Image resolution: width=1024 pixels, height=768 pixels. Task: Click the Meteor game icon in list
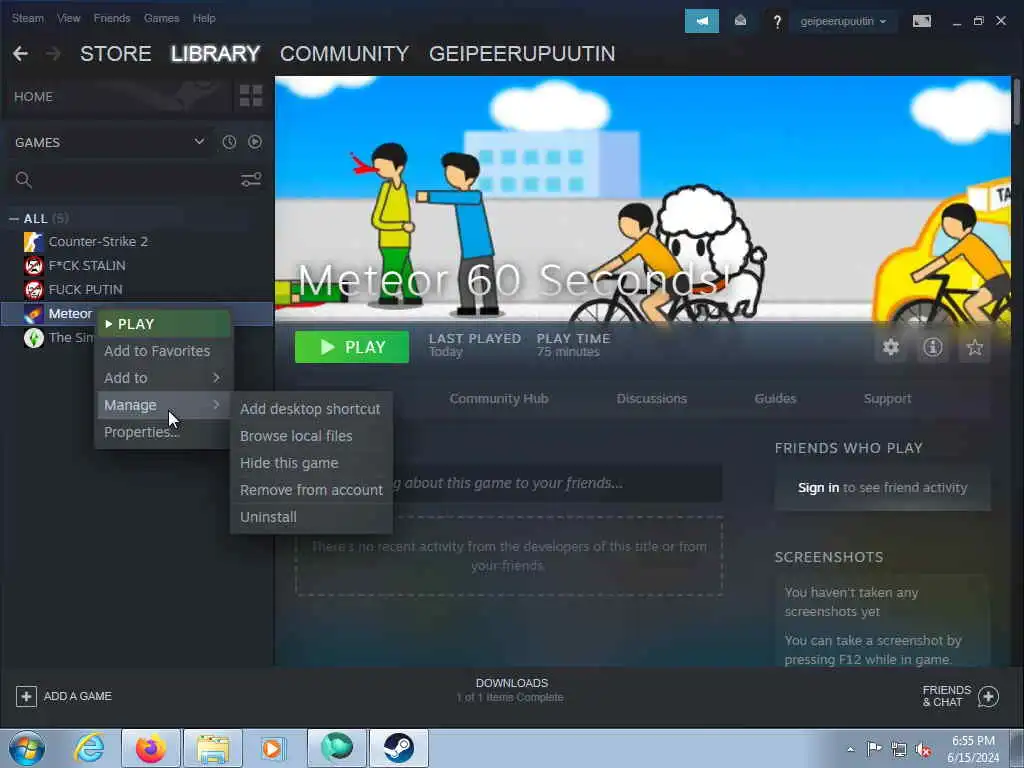coord(33,314)
